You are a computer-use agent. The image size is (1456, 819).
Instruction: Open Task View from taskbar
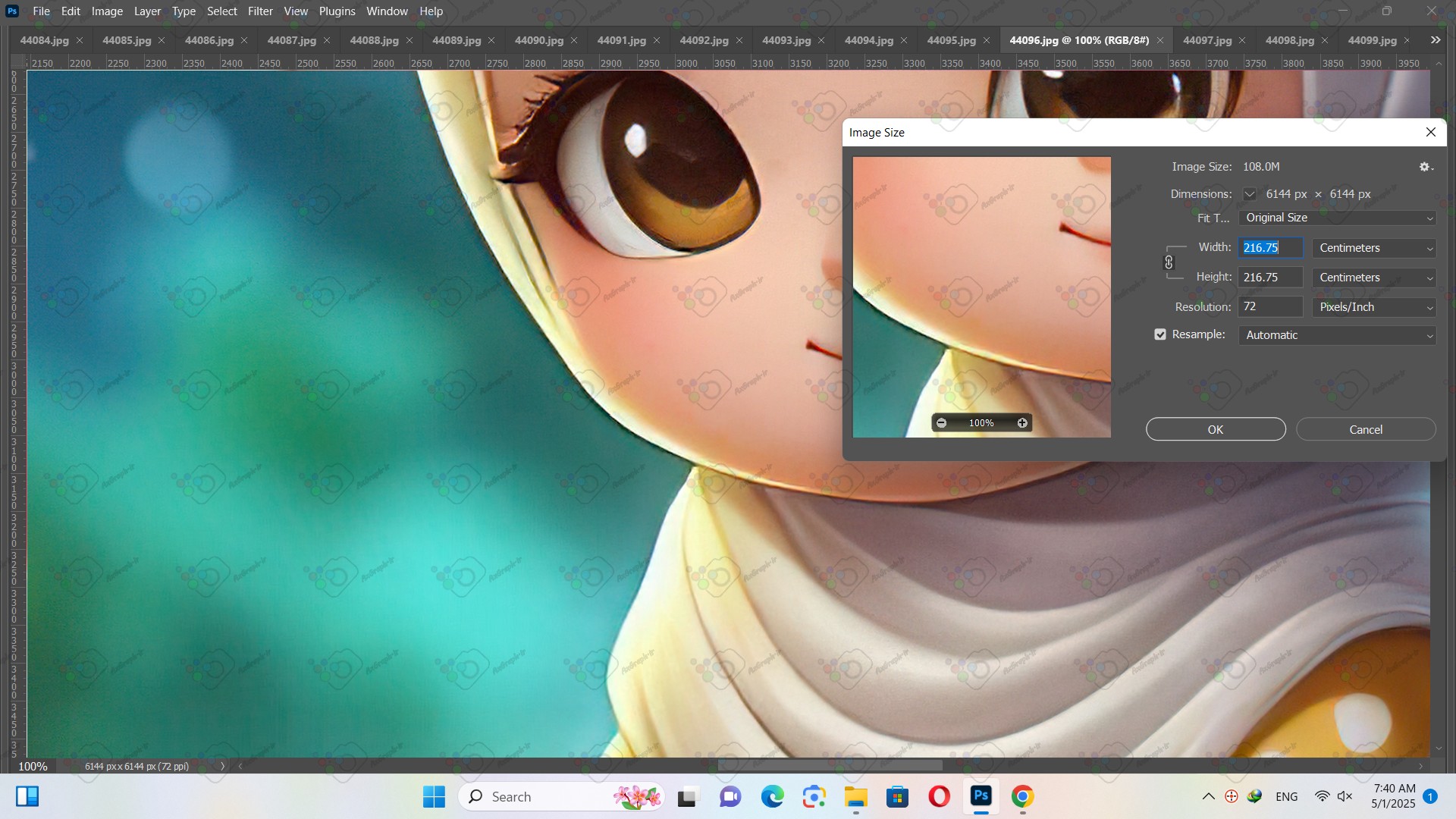pos(687,797)
